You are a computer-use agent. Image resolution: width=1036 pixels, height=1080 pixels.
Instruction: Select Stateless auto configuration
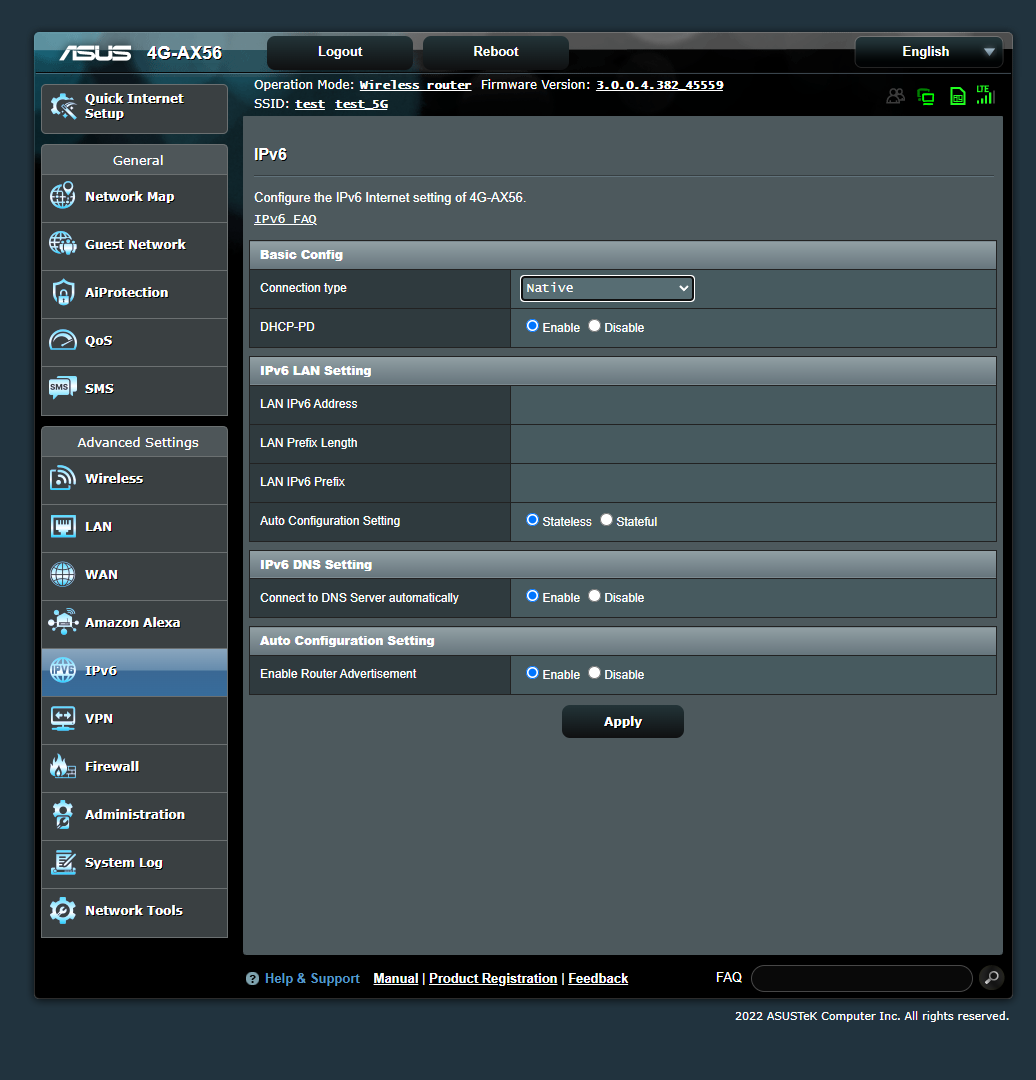point(532,520)
